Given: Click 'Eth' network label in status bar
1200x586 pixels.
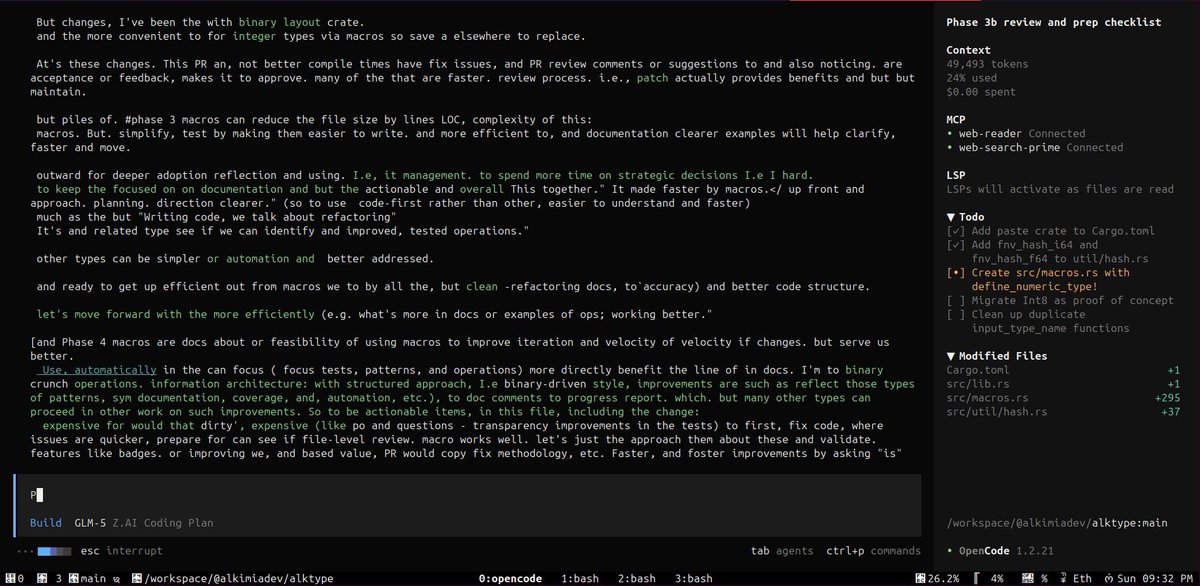Looking at the screenshot, I should 1082,578.
